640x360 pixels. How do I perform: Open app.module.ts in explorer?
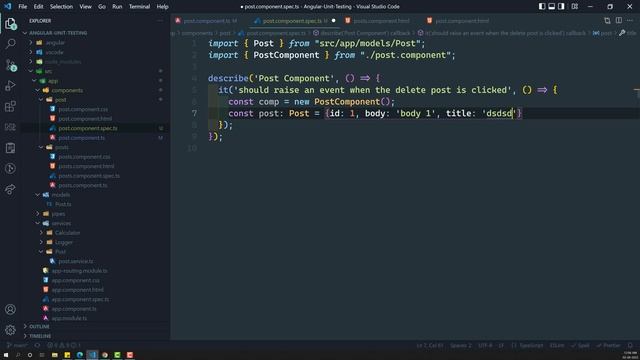point(69,318)
